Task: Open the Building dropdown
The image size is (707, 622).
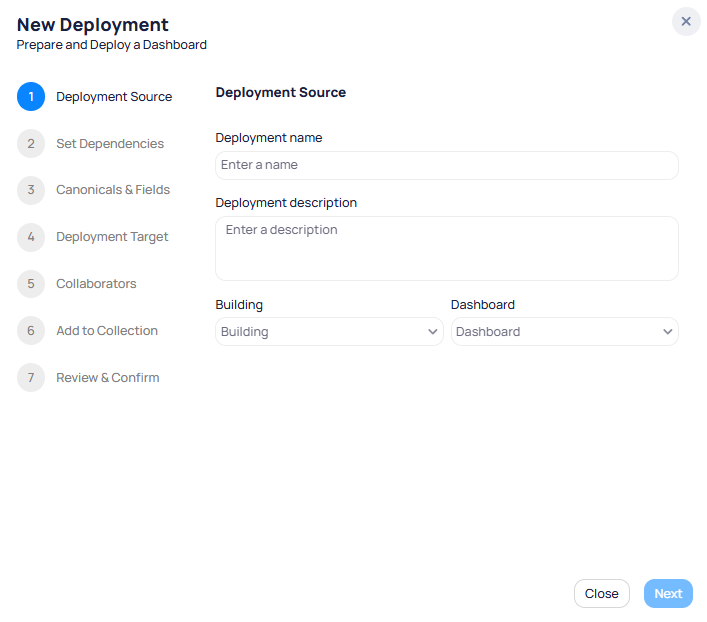Action: pyautogui.click(x=329, y=332)
